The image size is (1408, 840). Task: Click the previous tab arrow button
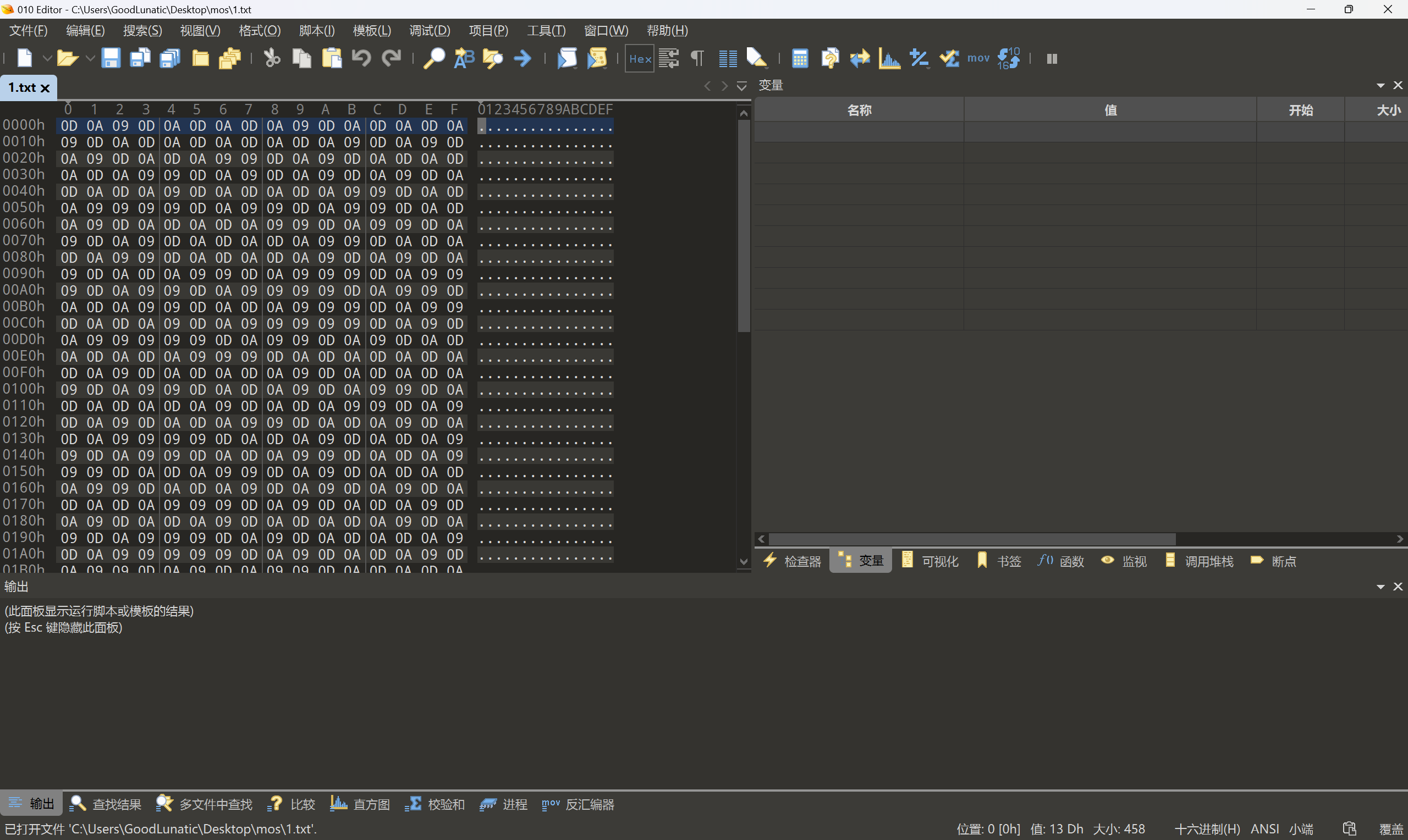click(707, 86)
